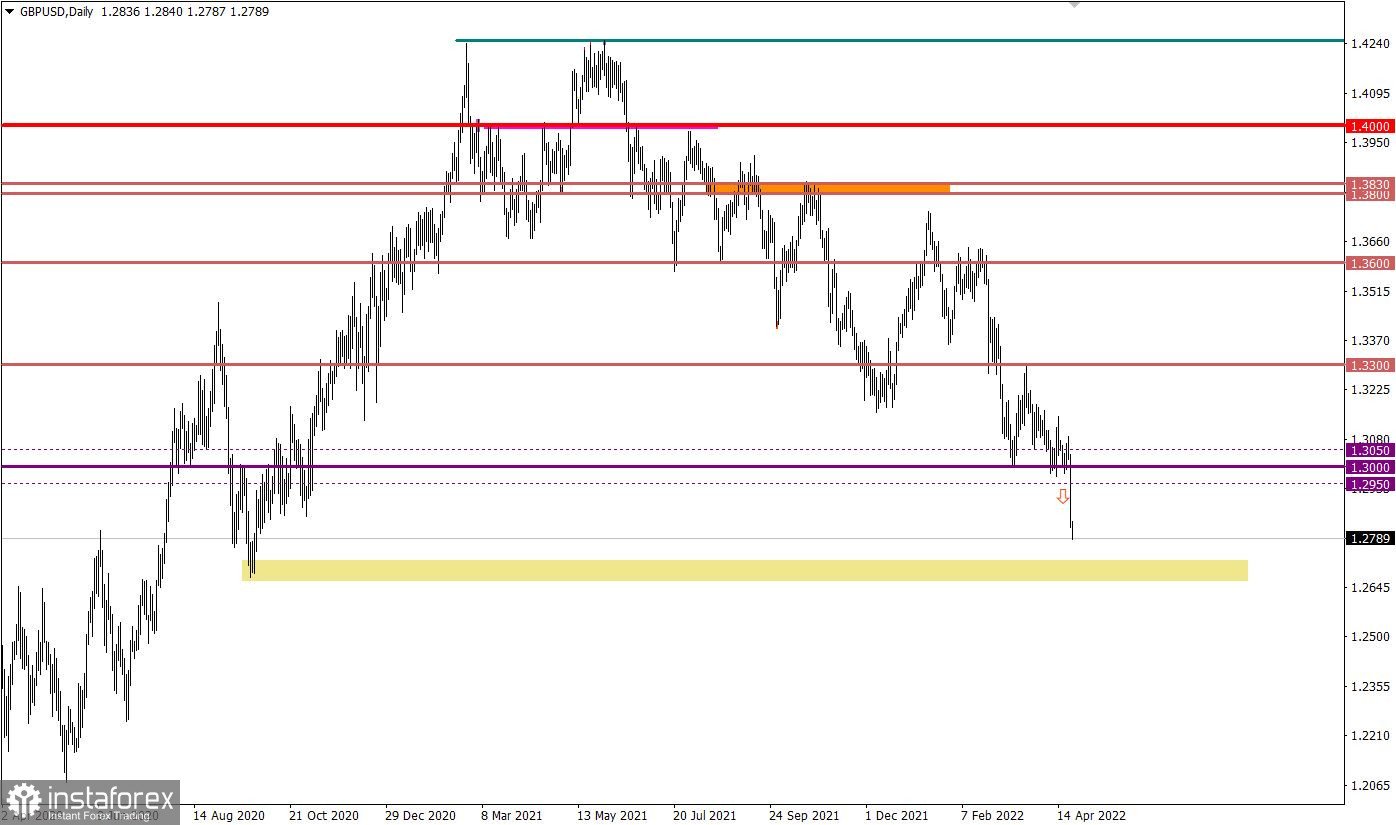
Task: Select the yellow support zone rectangle
Action: [x=745, y=570]
